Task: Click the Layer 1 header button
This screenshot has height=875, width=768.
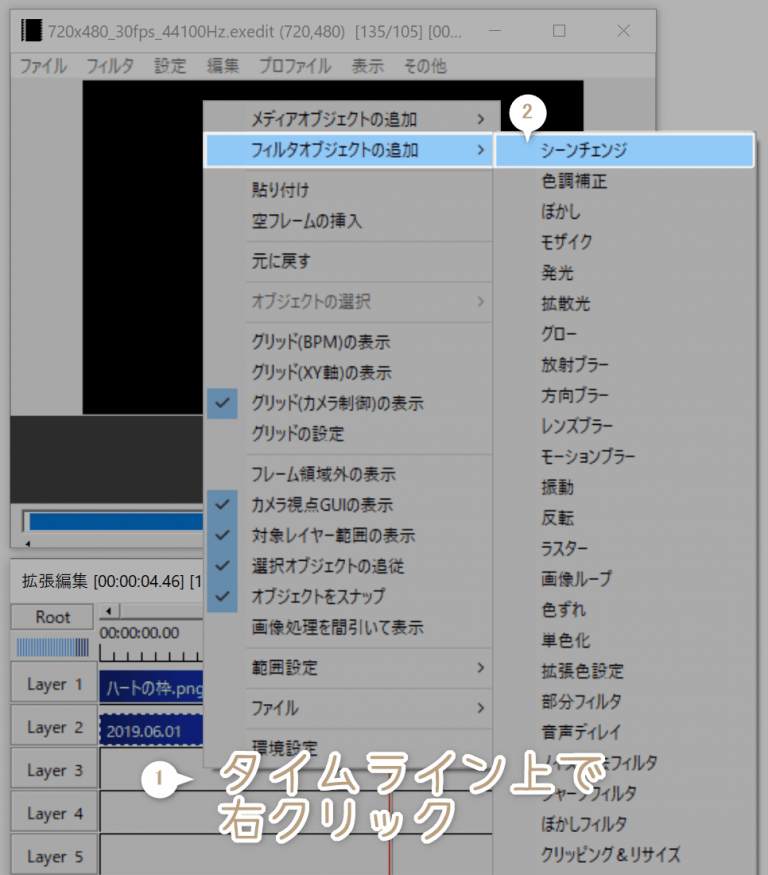Action: tap(54, 684)
